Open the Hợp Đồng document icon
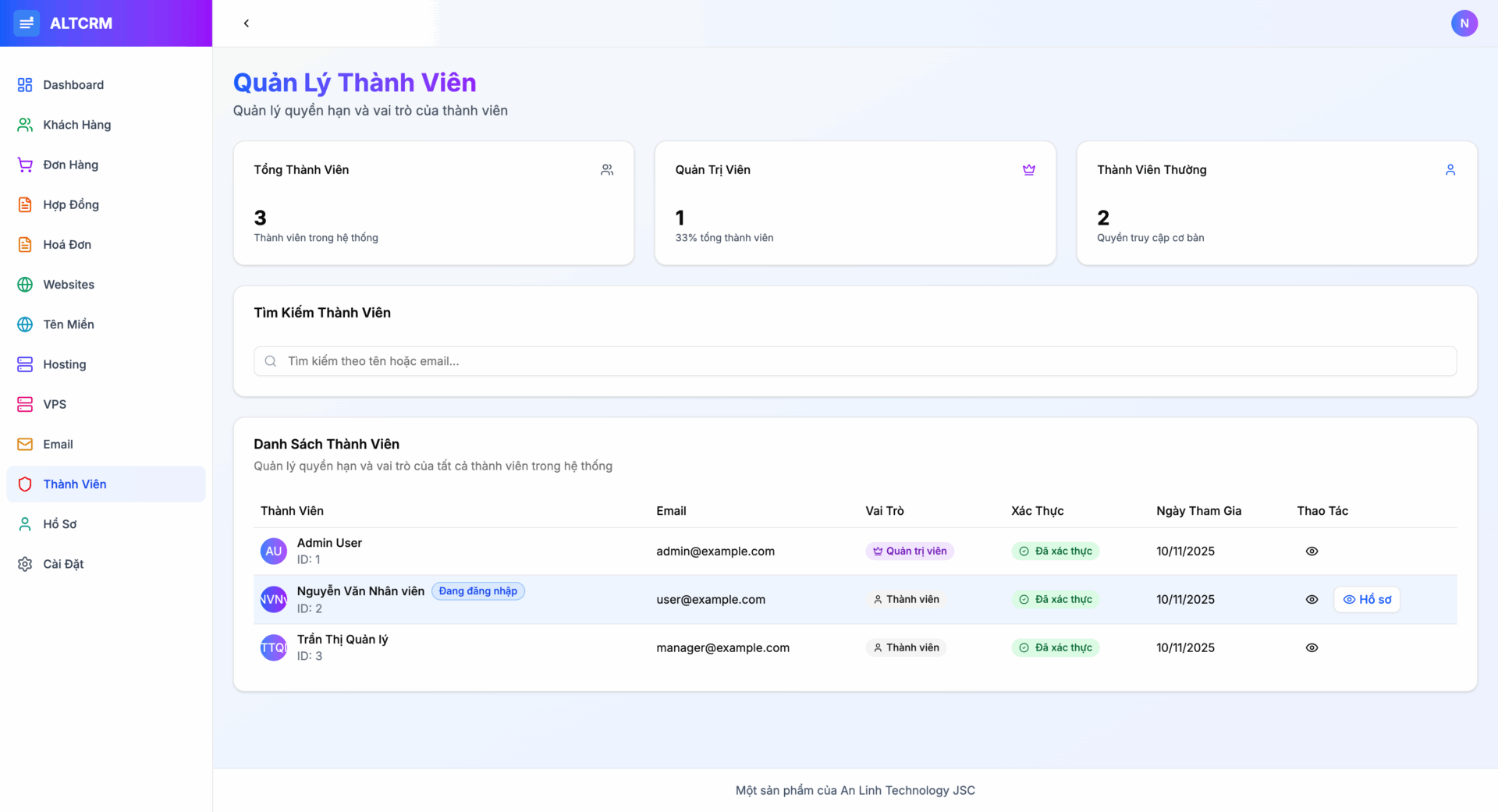 click(x=24, y=204)
